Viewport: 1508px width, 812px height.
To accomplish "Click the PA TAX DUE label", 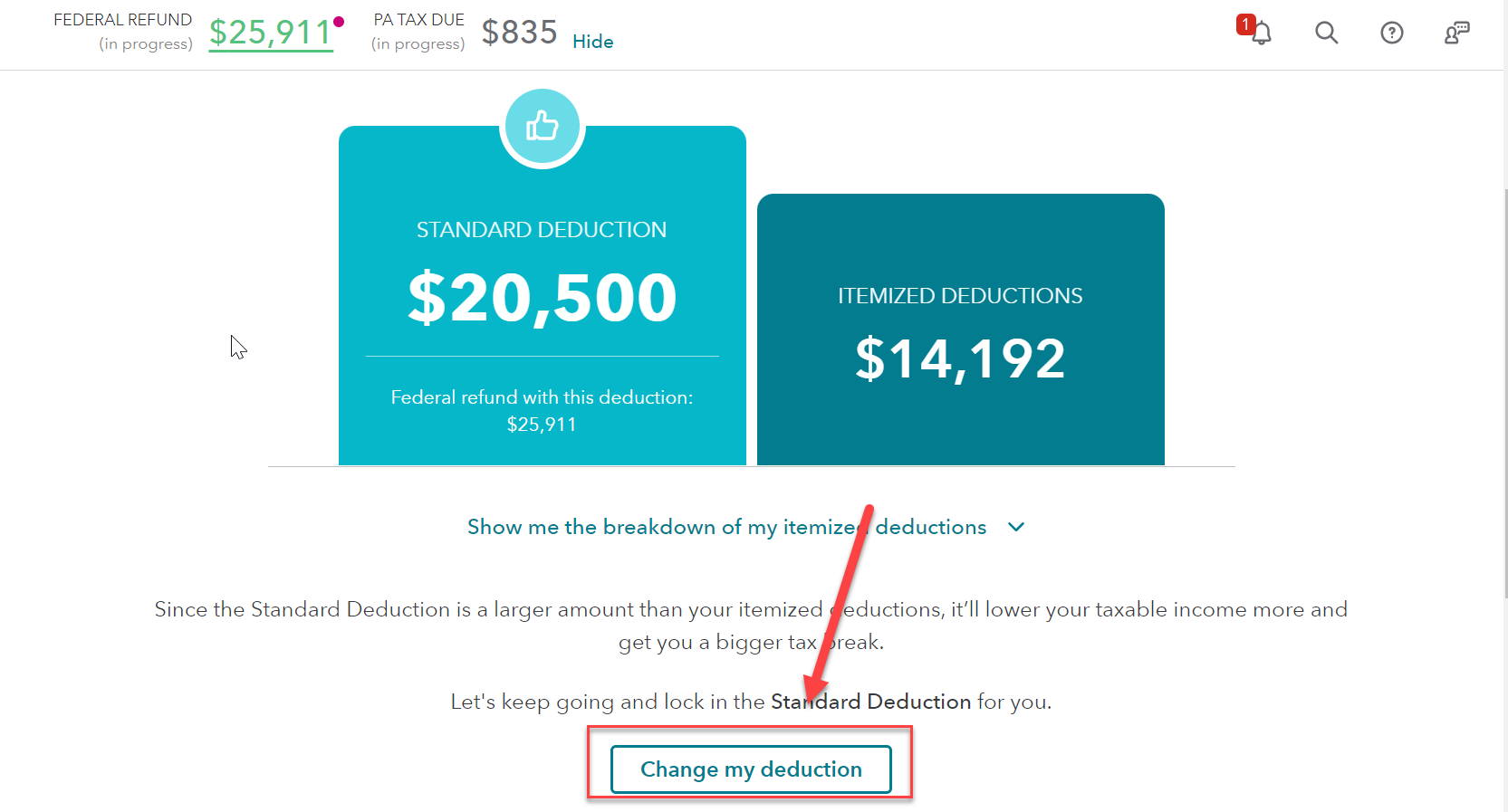I will [x=418, y=20].
